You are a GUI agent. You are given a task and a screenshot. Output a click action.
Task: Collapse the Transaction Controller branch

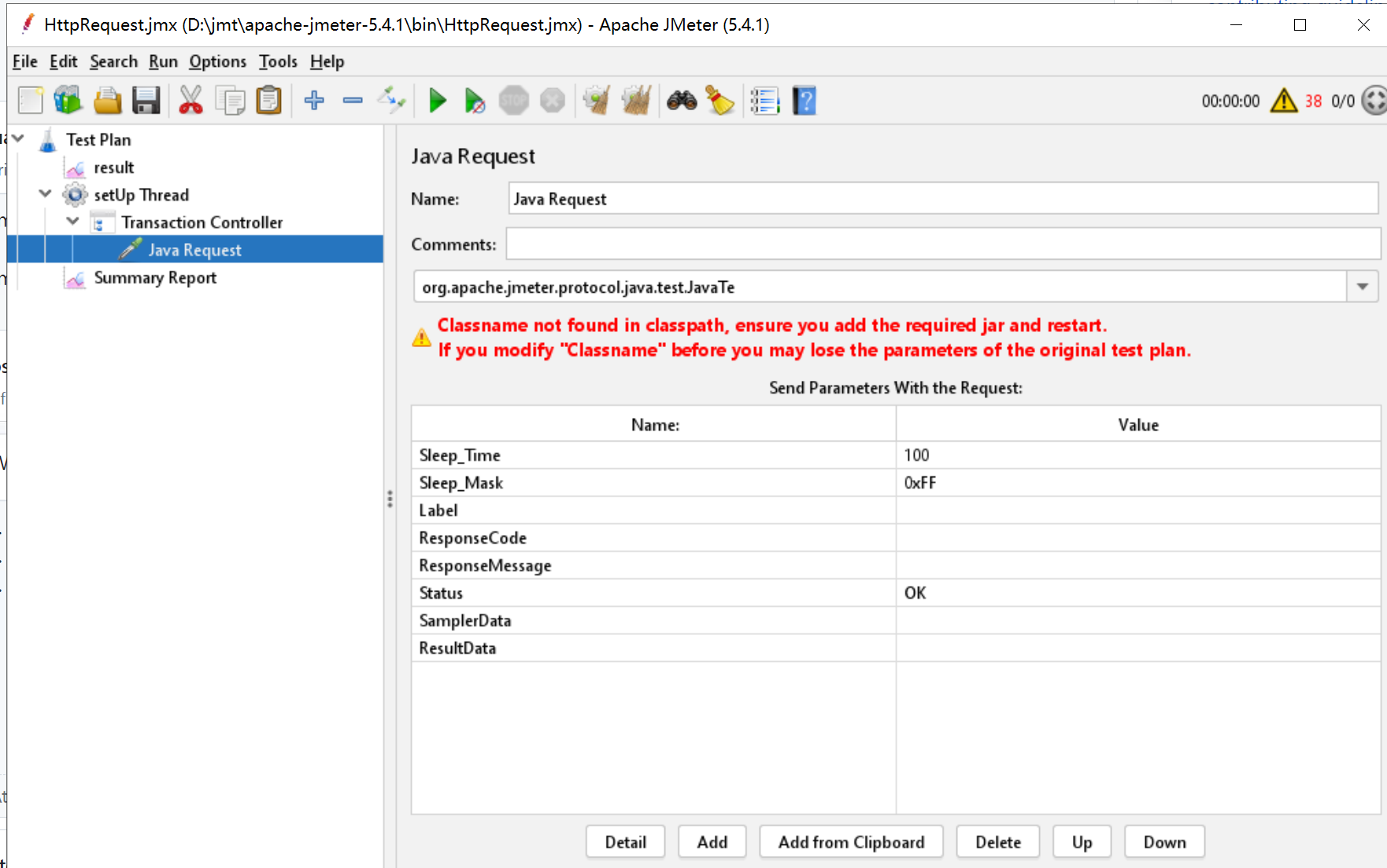[x=72, y=221]
